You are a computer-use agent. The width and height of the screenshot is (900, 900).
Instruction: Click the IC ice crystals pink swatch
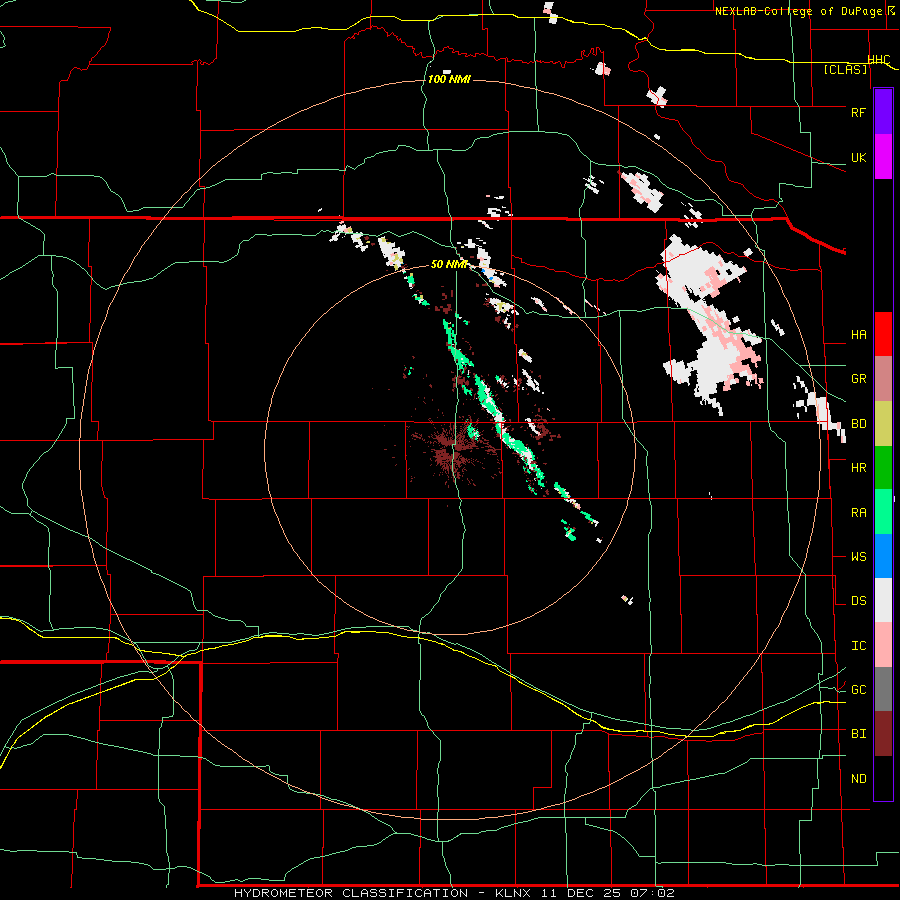coord(883,645)
